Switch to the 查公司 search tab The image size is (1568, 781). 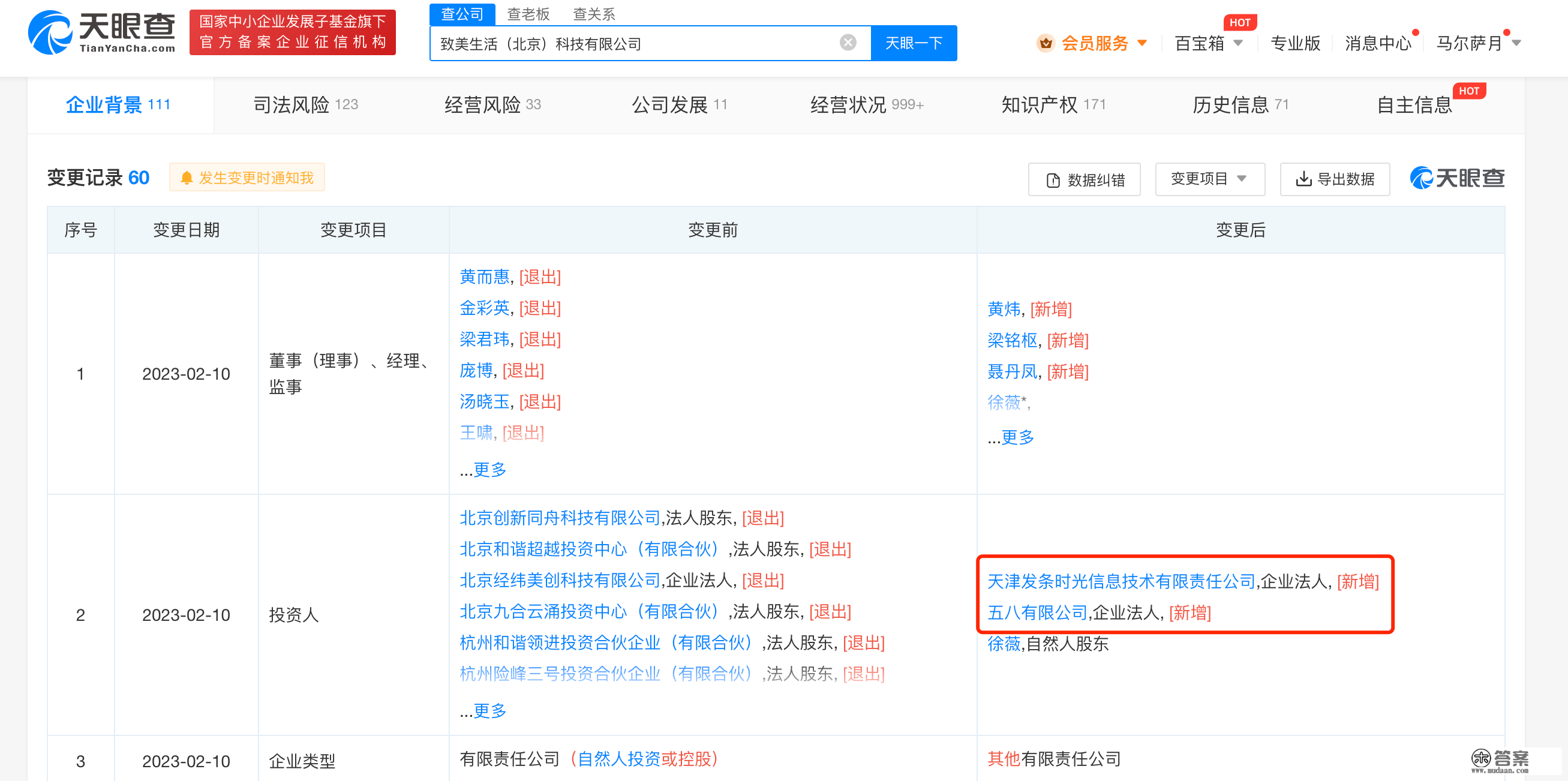coord(462,14)
